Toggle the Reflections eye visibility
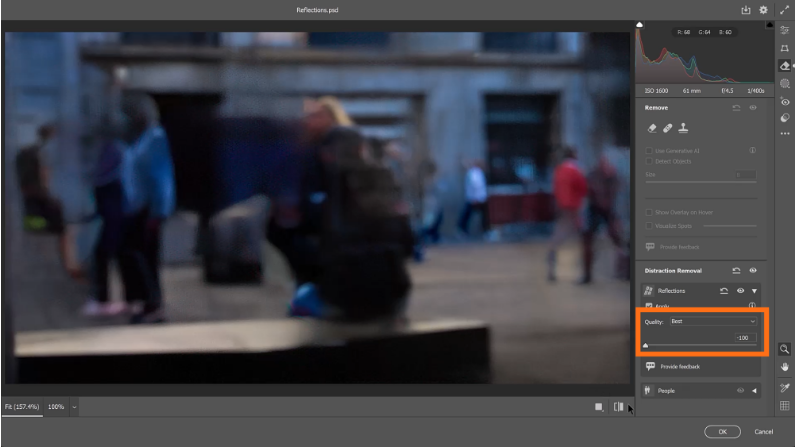Screen dimensions: 795x448 (742, 290)
